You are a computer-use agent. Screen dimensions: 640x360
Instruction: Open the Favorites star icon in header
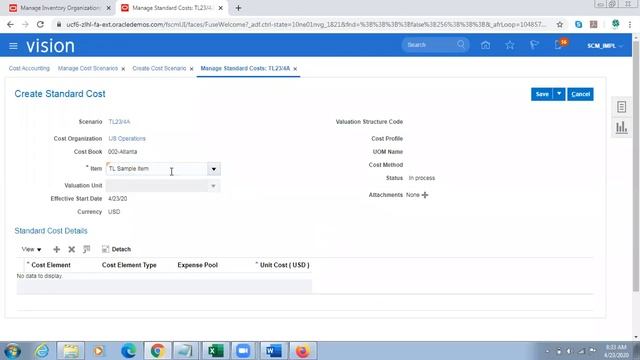click(x=510, y=45)
